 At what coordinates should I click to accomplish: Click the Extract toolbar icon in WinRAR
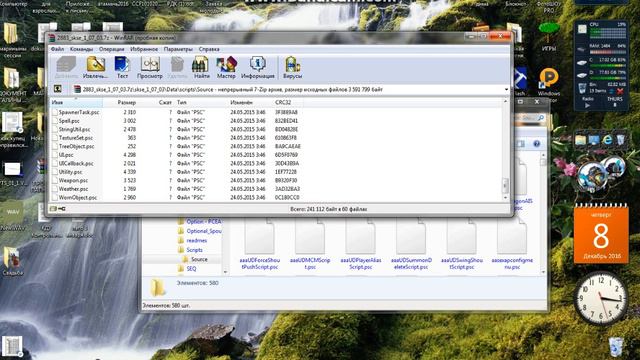click(x=96, y=68)
